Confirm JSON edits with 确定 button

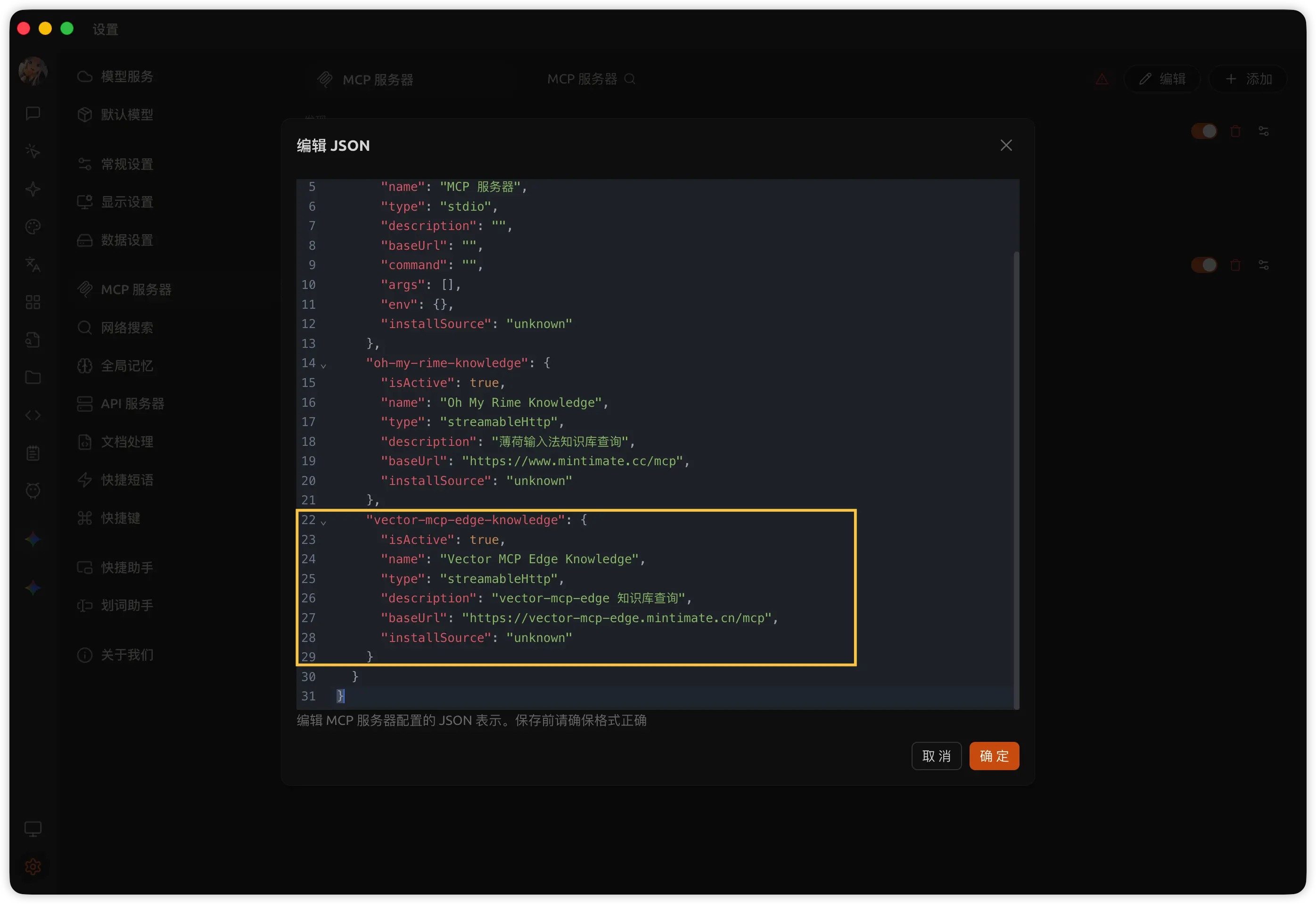pyautogui.click(x=994, y=756)
